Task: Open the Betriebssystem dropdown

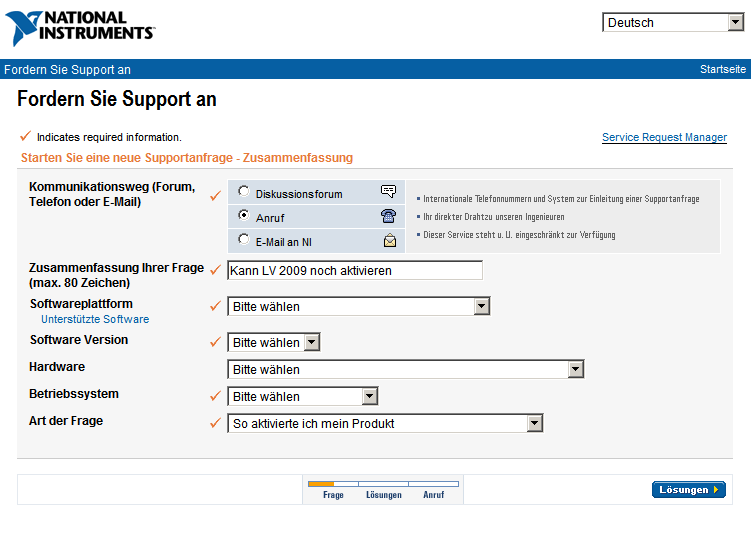Action: click(x=303, y=397)
